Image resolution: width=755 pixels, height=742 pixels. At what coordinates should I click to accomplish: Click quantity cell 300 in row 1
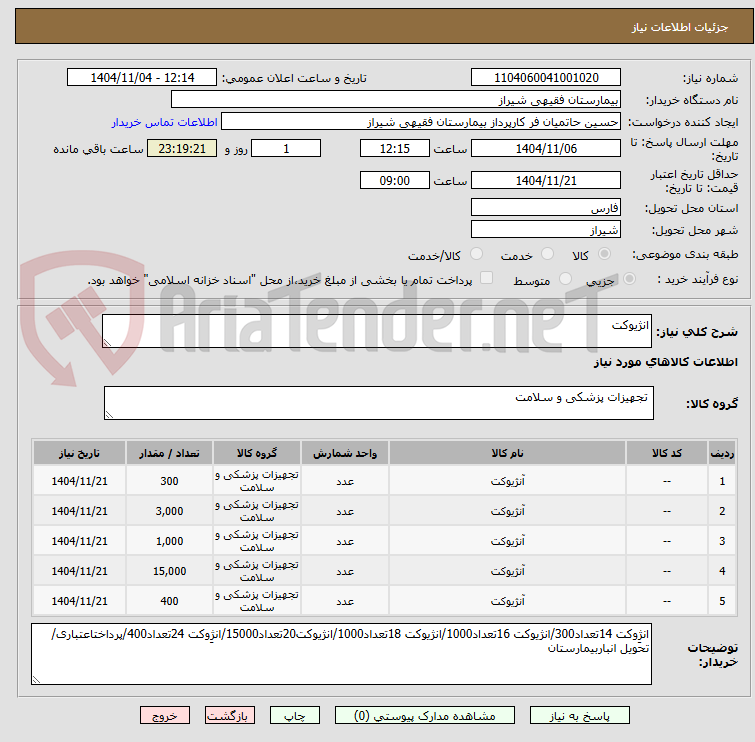tap(169, 481)
